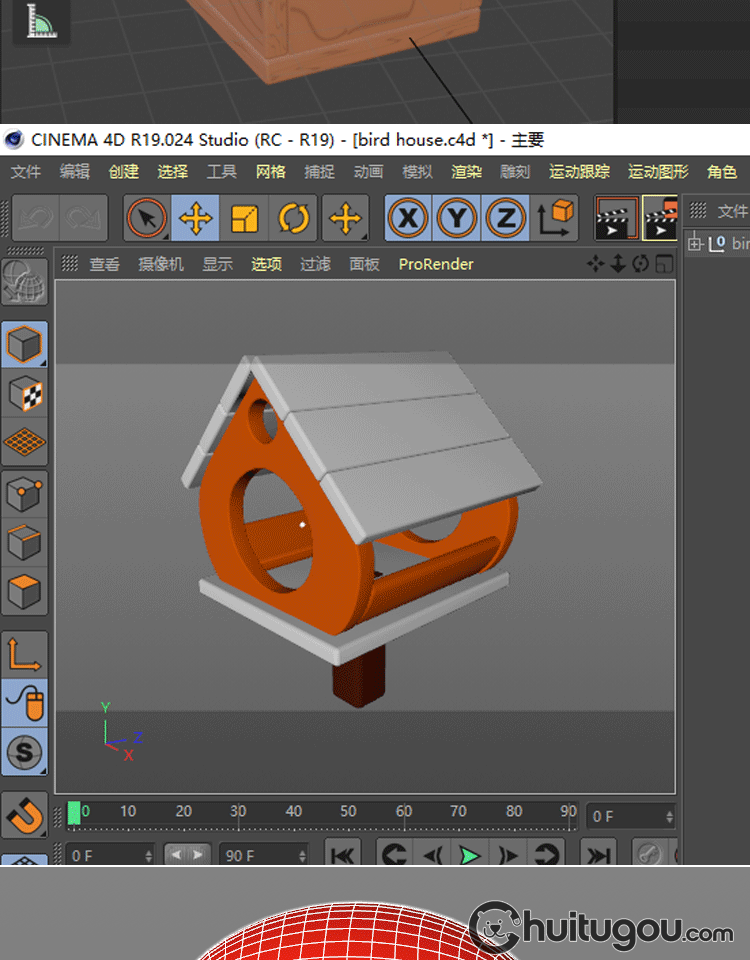Render active view clapperboard icon

click(x=616, y=218)
